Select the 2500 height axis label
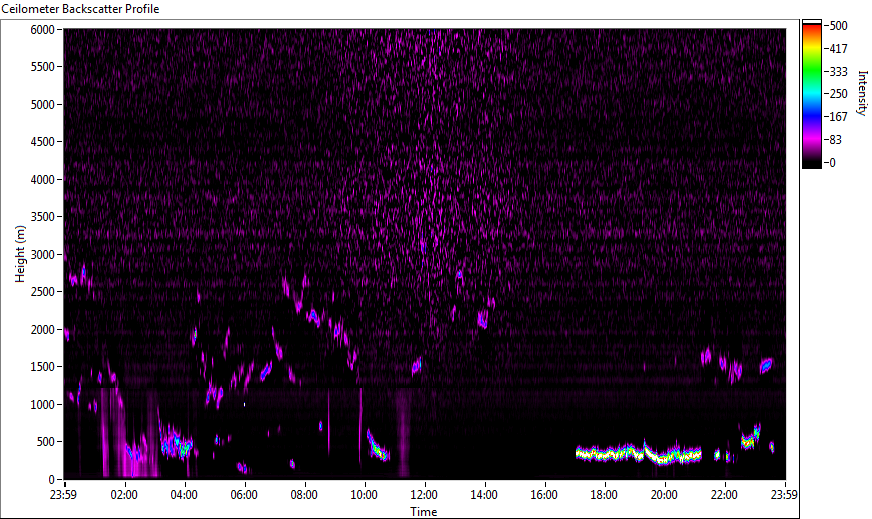This screenshot has height=519, width=872. tap(42, 292)
